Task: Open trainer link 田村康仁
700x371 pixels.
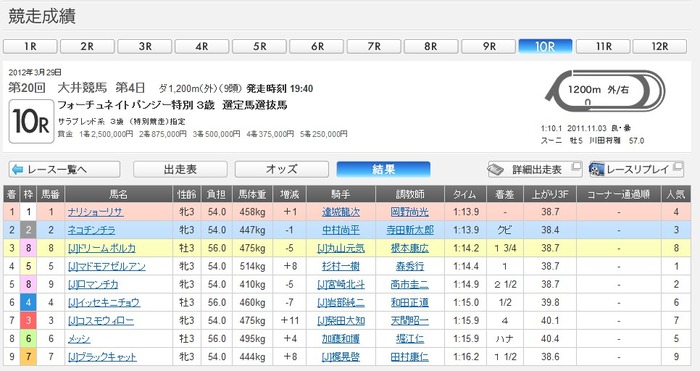Action: pyautogui.click(x=409, y=357)
